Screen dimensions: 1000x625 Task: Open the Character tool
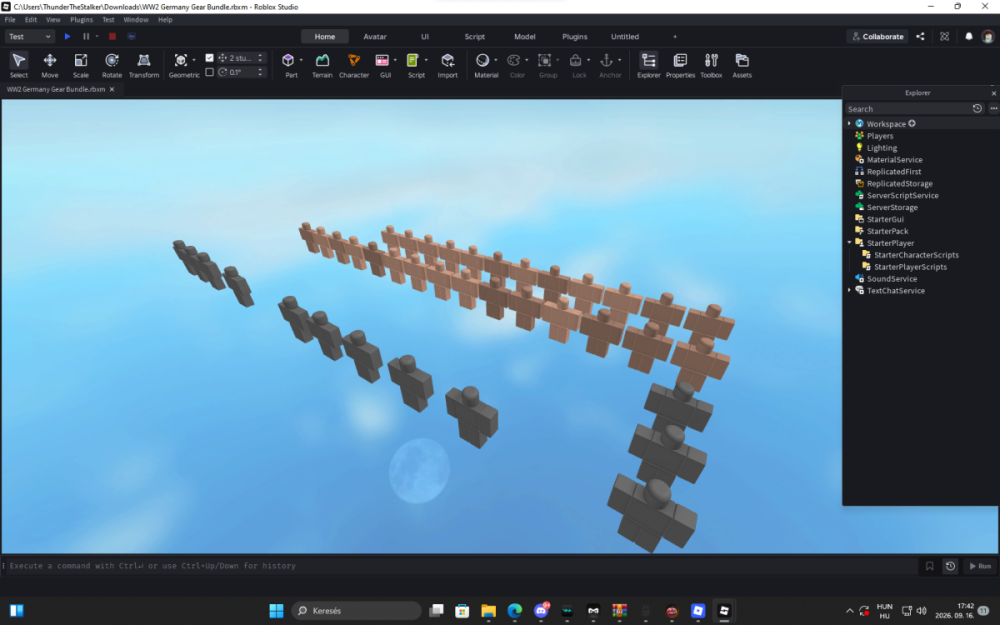tap(354, 65)
